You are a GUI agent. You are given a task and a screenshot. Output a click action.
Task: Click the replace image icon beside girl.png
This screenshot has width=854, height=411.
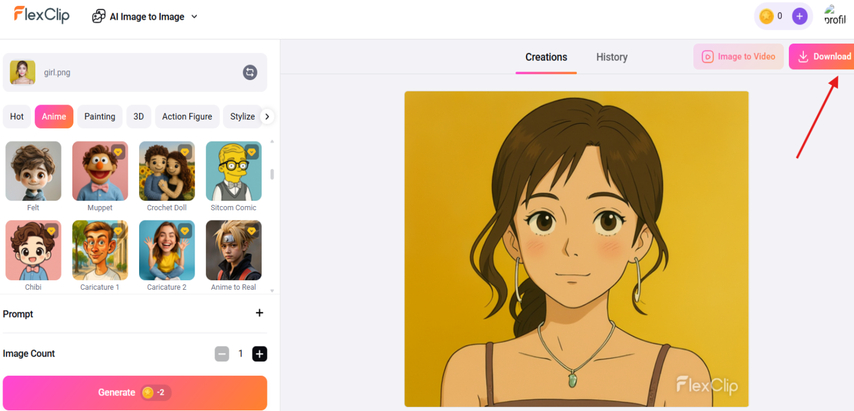(250, 72)
